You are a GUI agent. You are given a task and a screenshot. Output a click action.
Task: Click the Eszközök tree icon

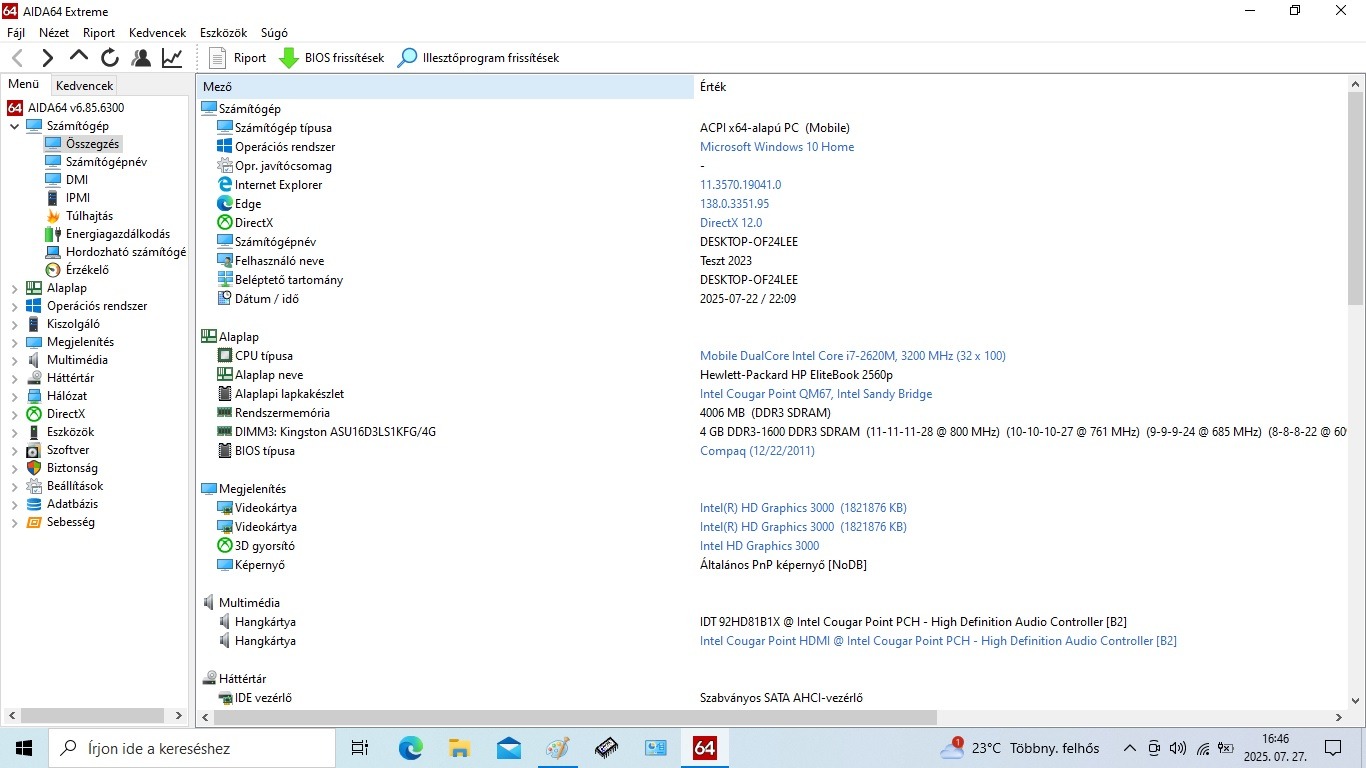[x=34, y=432]
